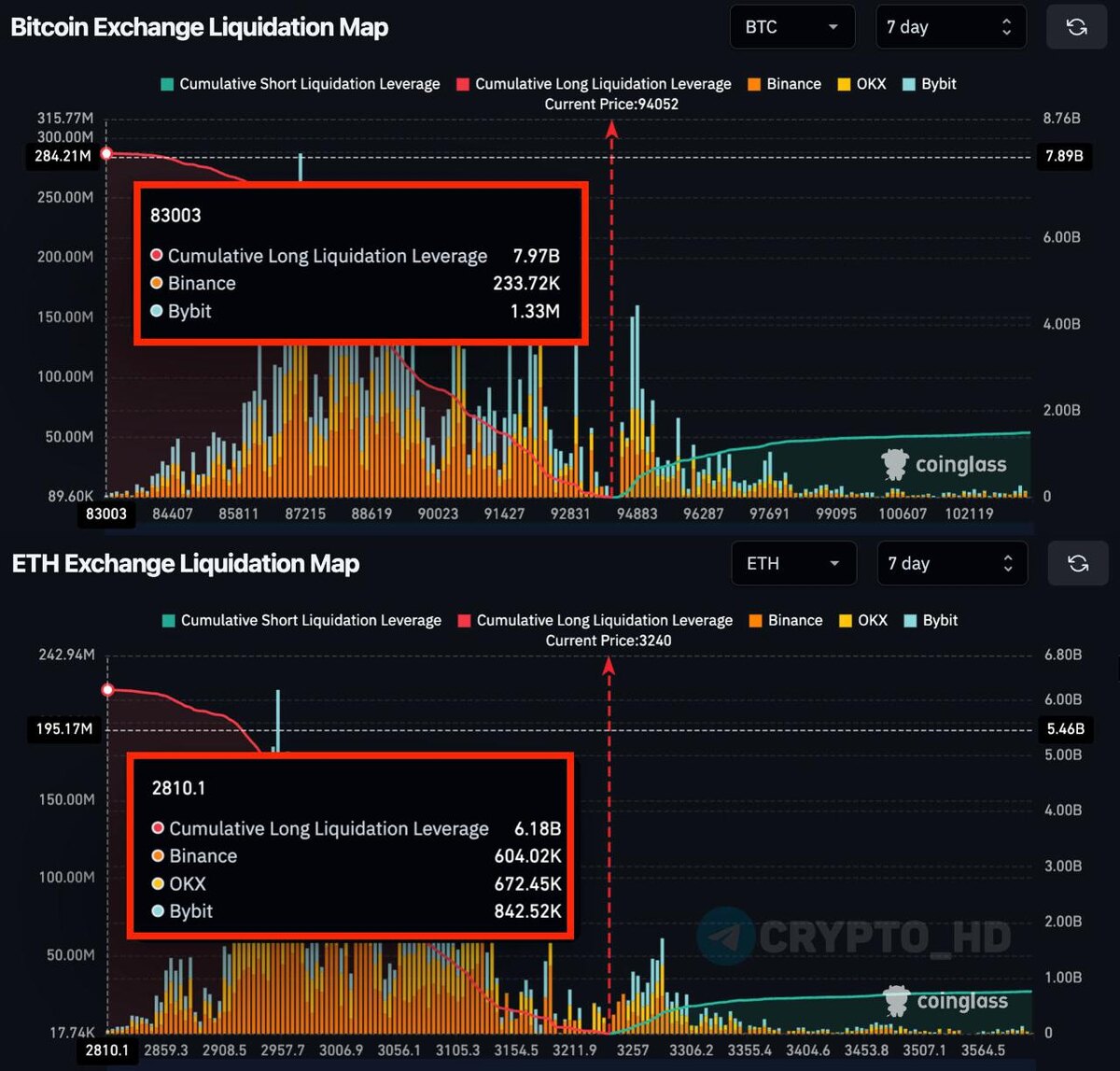Click the 284.21M left axis marker
This screenshot has height=1071, width=1120.
tap(63, 156)
